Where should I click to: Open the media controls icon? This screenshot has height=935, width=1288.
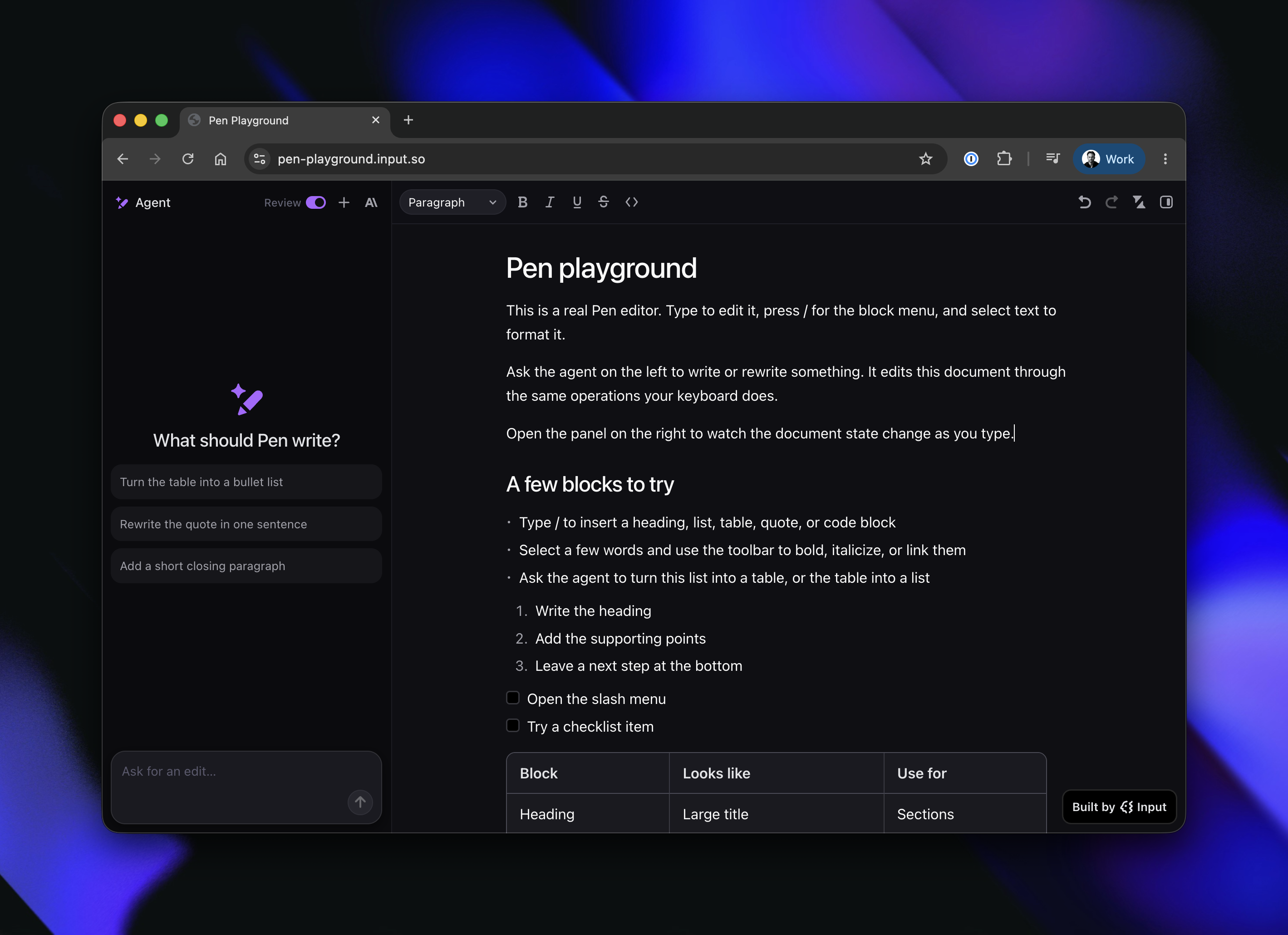[x=1052, y=159]
